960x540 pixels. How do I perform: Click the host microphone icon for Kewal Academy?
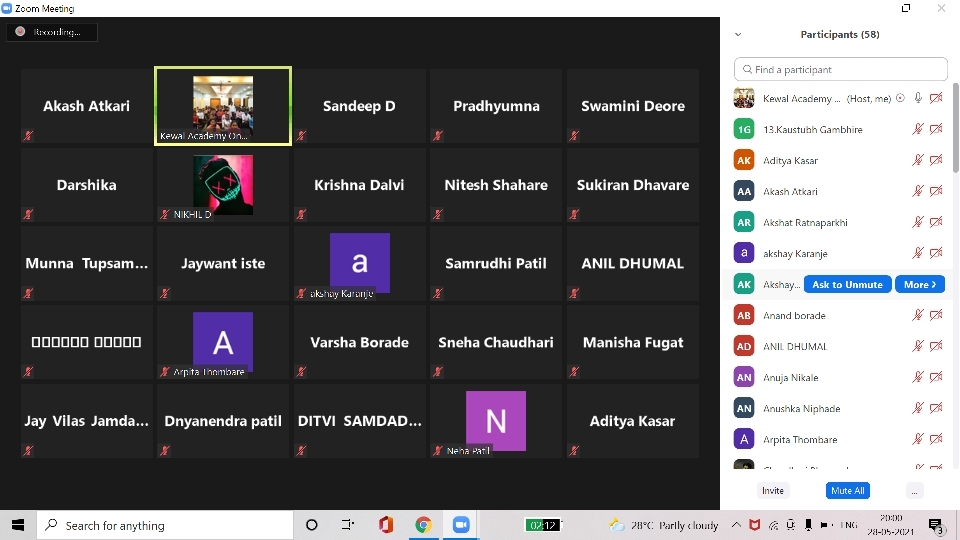[918, 98]
